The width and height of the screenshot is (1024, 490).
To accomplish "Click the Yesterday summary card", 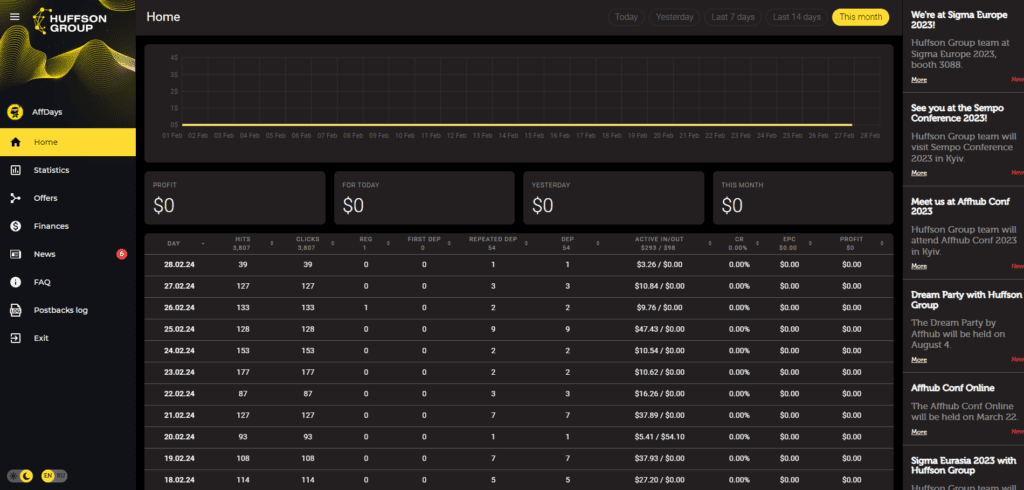I will pyautogui.click(x=613, y=198).
